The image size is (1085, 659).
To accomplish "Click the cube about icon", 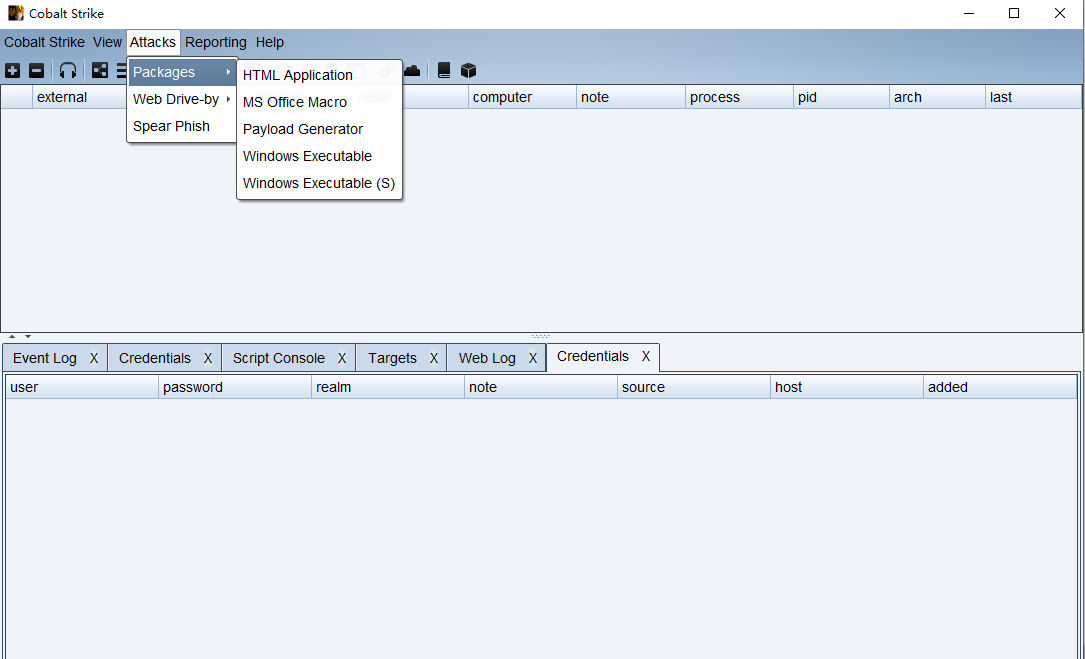I will [x=468, y=71].
